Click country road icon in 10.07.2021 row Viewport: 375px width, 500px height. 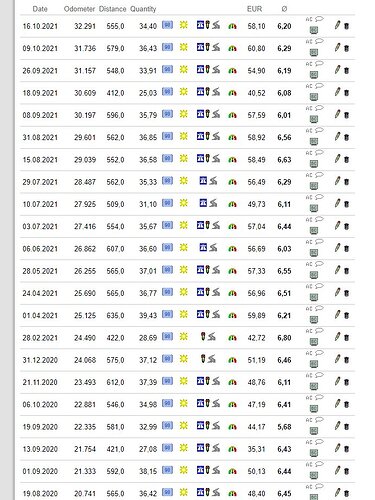click(x=213, y=203)
